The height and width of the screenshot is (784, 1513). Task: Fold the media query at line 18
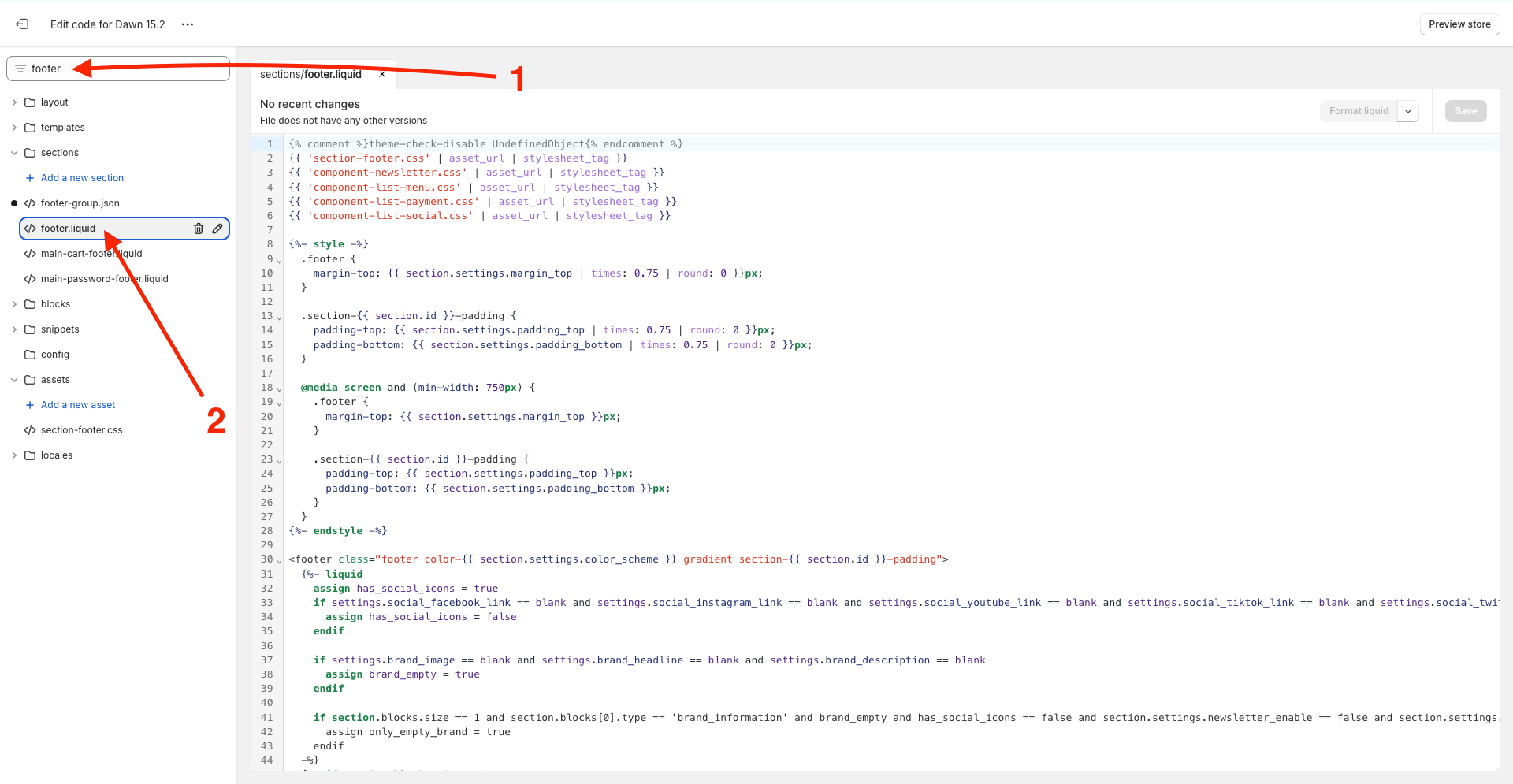point(279,389)
